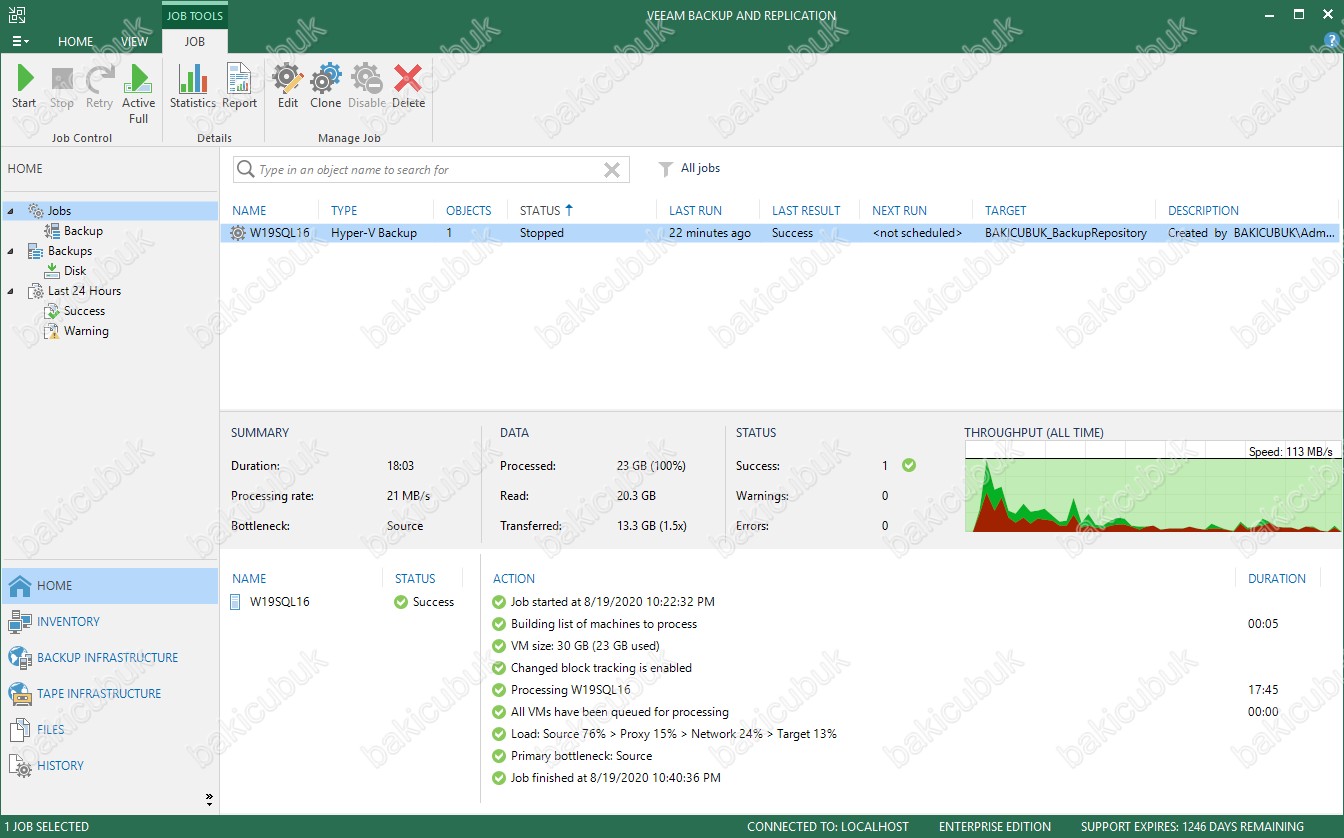This screenshot has width=1344, height=838.
Task: Select Backups in the tree
Action: [x=69, y=251]
